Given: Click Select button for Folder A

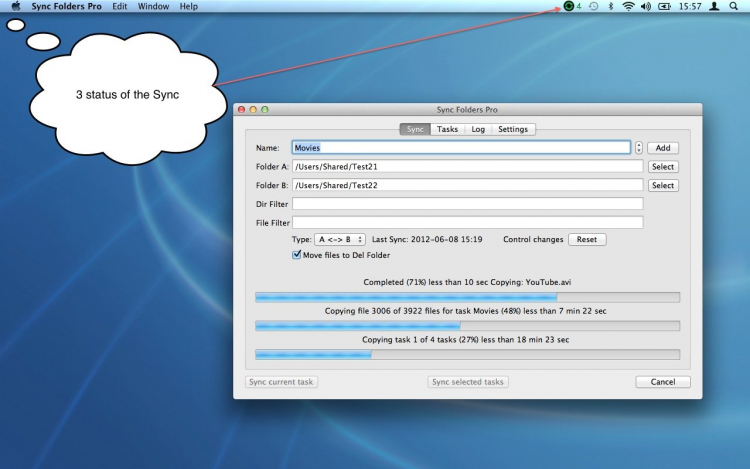Looking at the screenshot, I should click(x=663, y=167).
